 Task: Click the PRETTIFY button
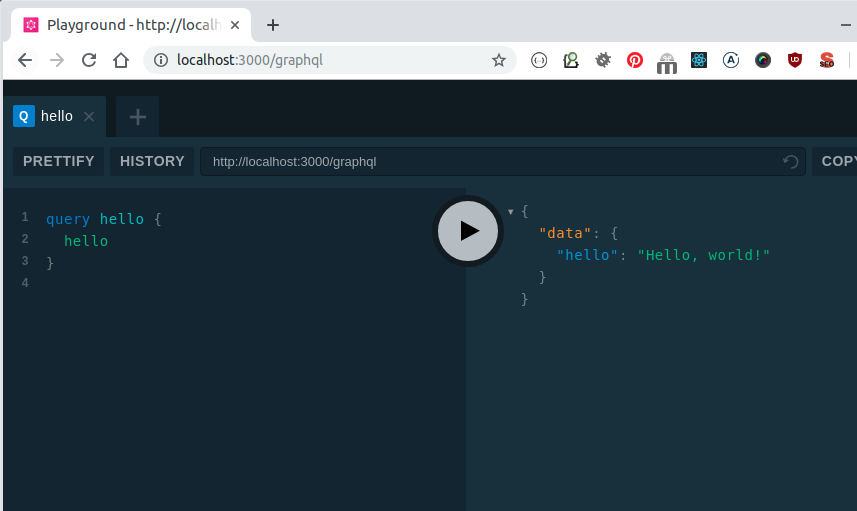pyautogui.click(x=58, y=161)
